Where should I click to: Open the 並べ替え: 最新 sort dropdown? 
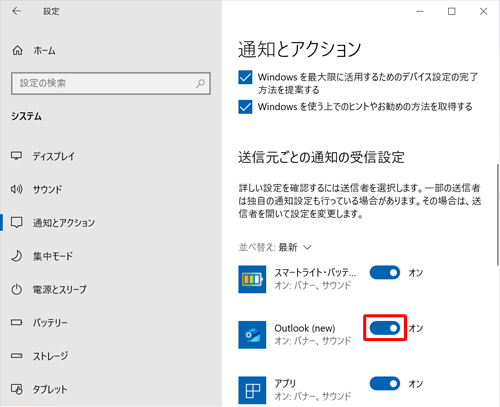(x=275, y=247)
